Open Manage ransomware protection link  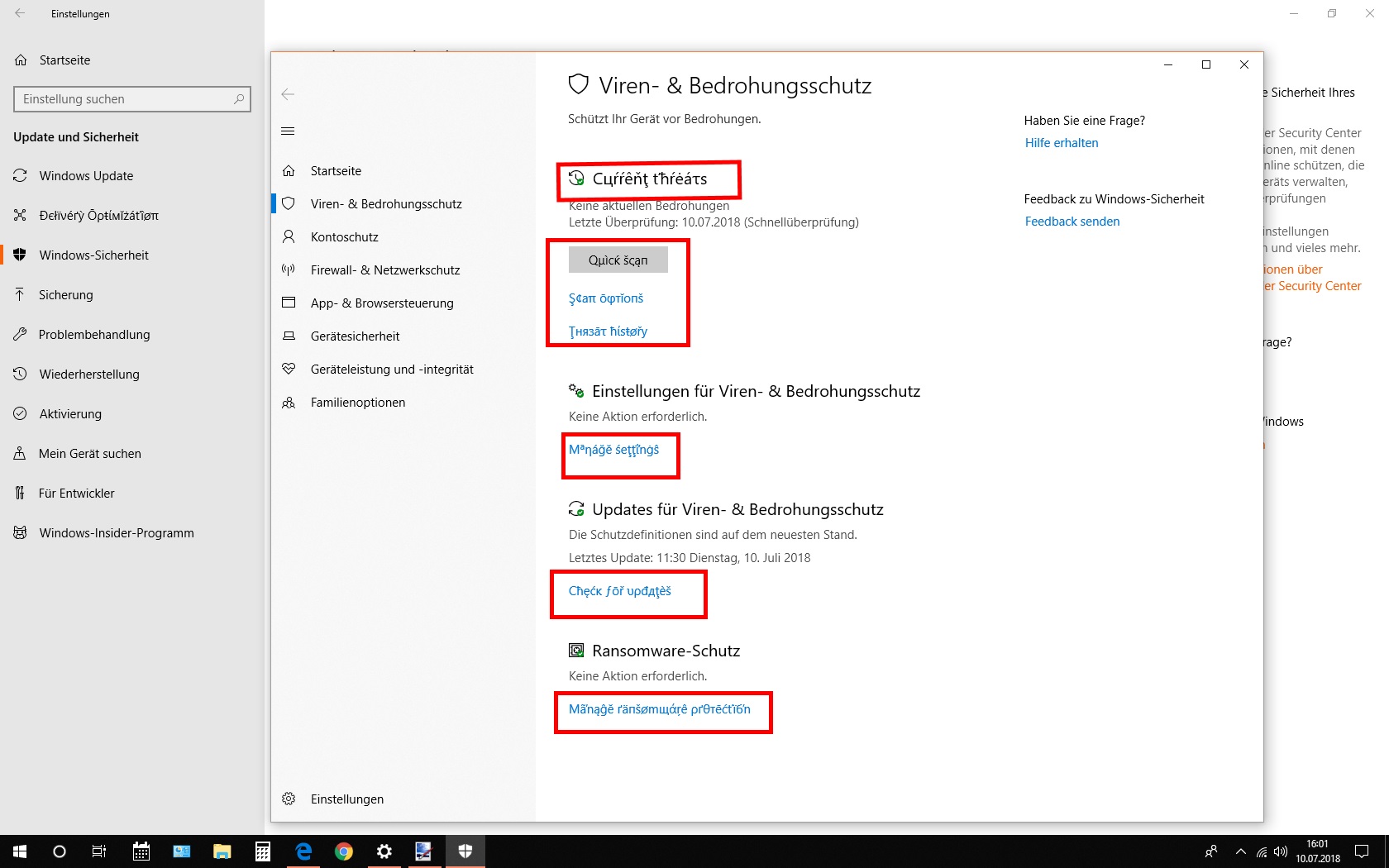pos(659,709)
